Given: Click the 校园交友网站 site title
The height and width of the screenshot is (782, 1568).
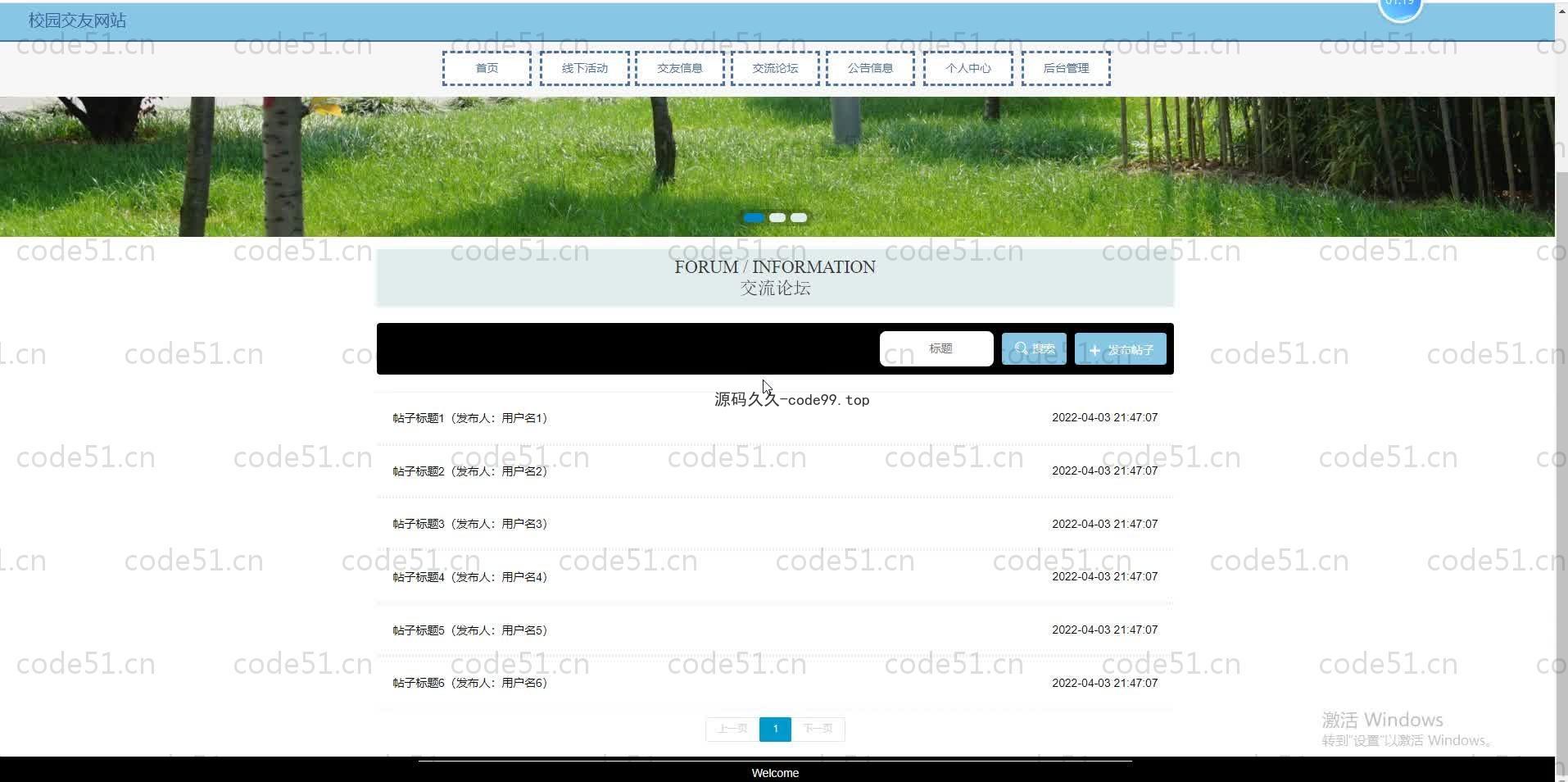Looking at the screenshot, I should (x=77, y=20).
